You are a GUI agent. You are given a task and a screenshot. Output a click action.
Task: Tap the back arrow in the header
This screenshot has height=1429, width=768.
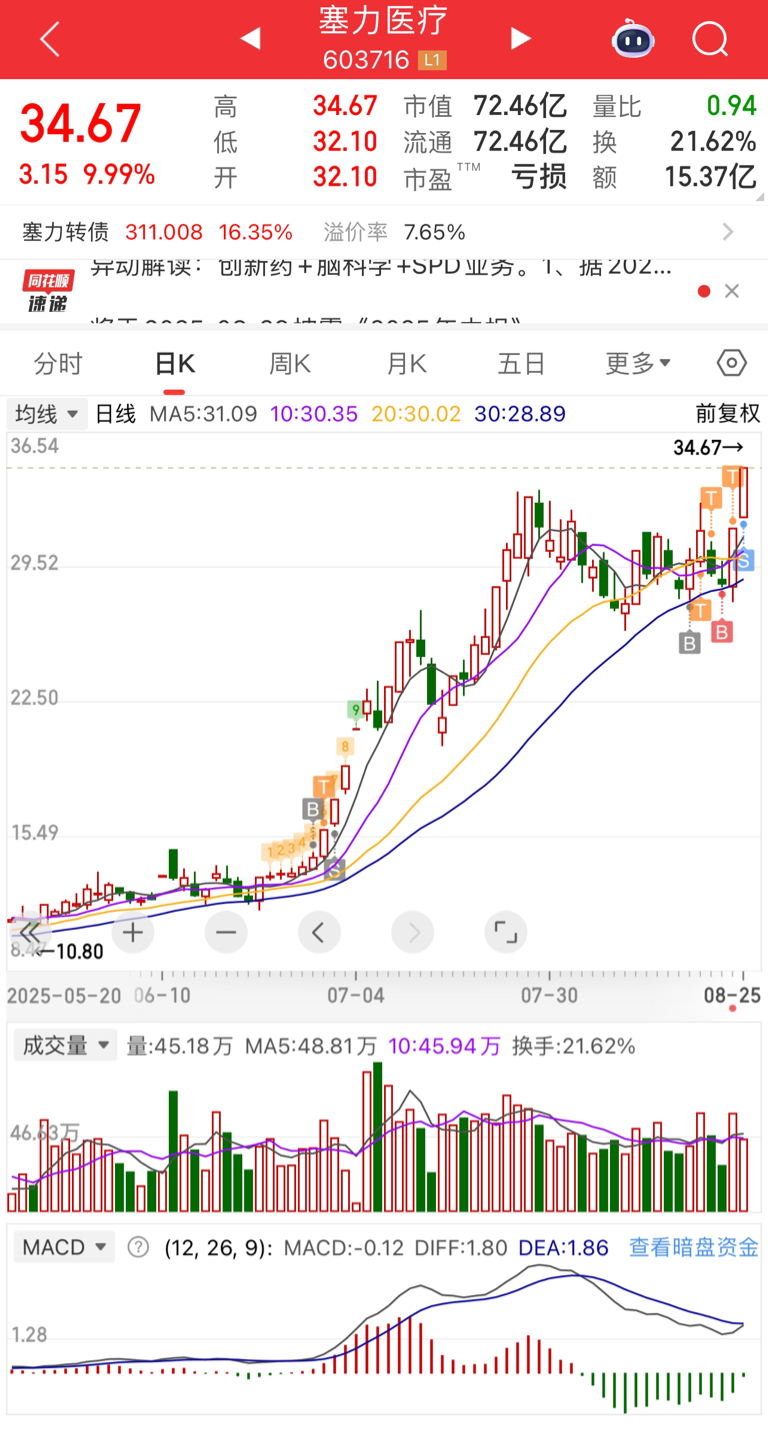click(x=50, y=40)
